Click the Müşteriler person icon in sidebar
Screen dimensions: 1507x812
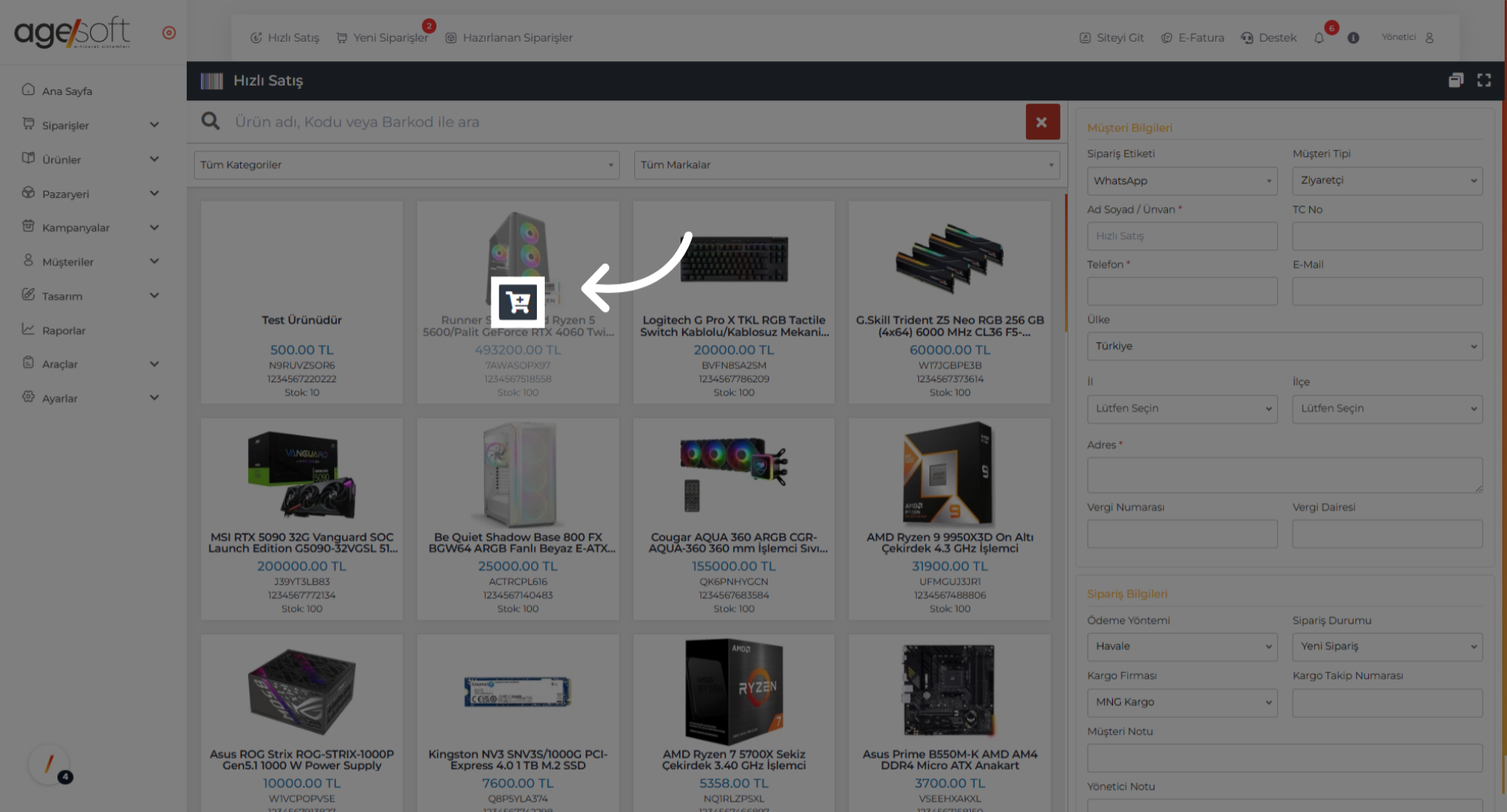point(28,260)
